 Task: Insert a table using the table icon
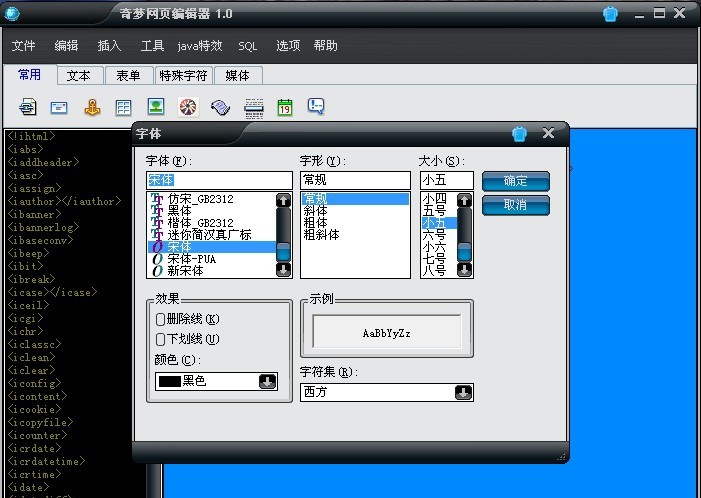pos(123,108)
